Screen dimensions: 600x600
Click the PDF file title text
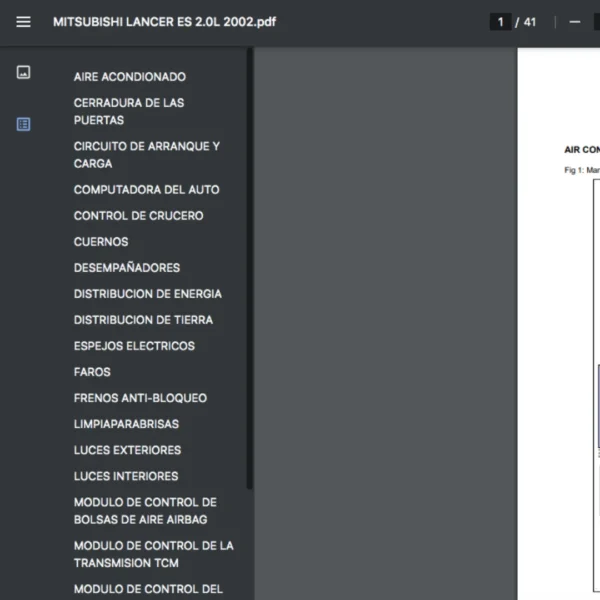pos(165,22)
